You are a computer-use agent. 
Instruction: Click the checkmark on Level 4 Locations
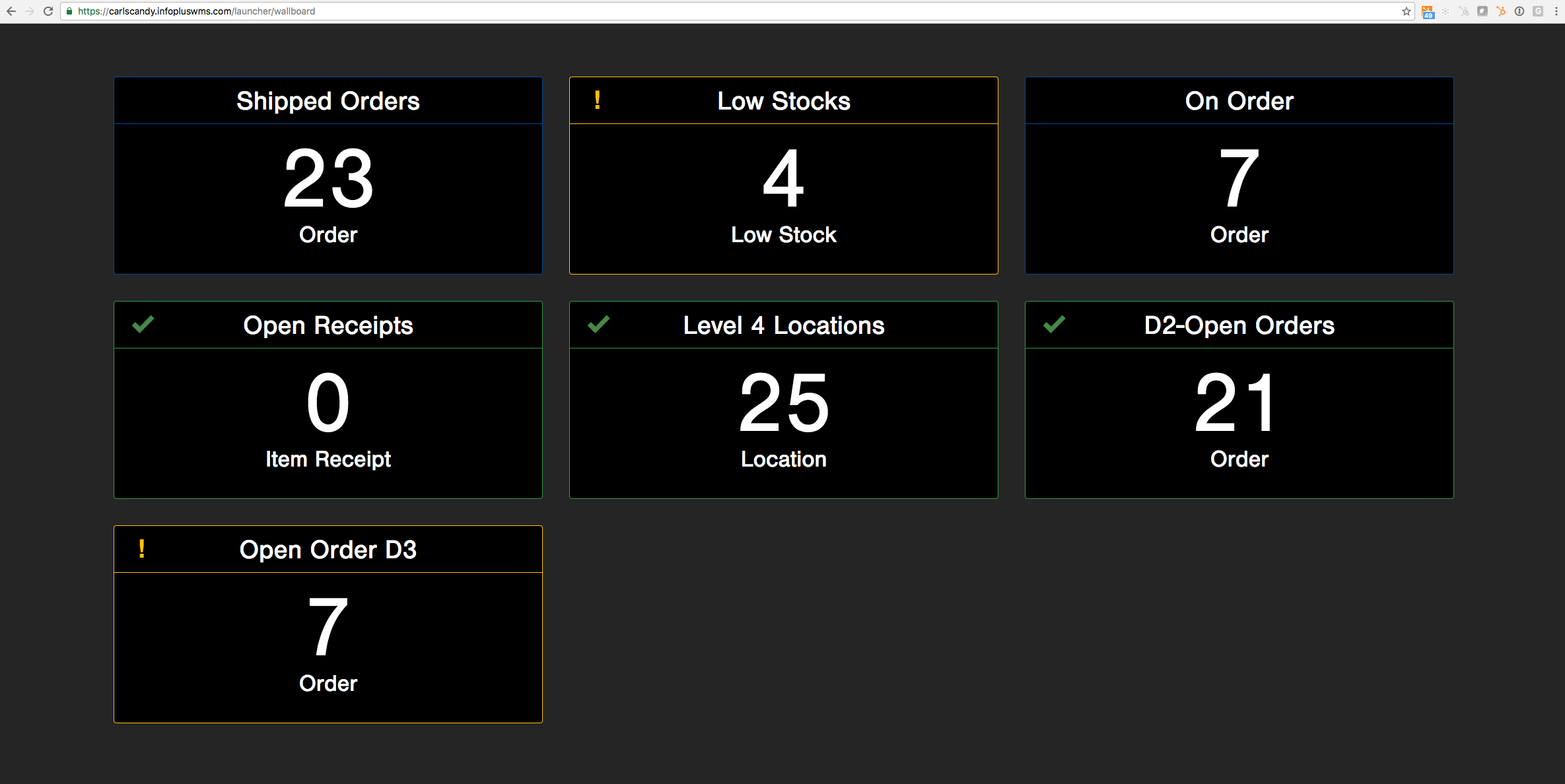click(598, 325)
